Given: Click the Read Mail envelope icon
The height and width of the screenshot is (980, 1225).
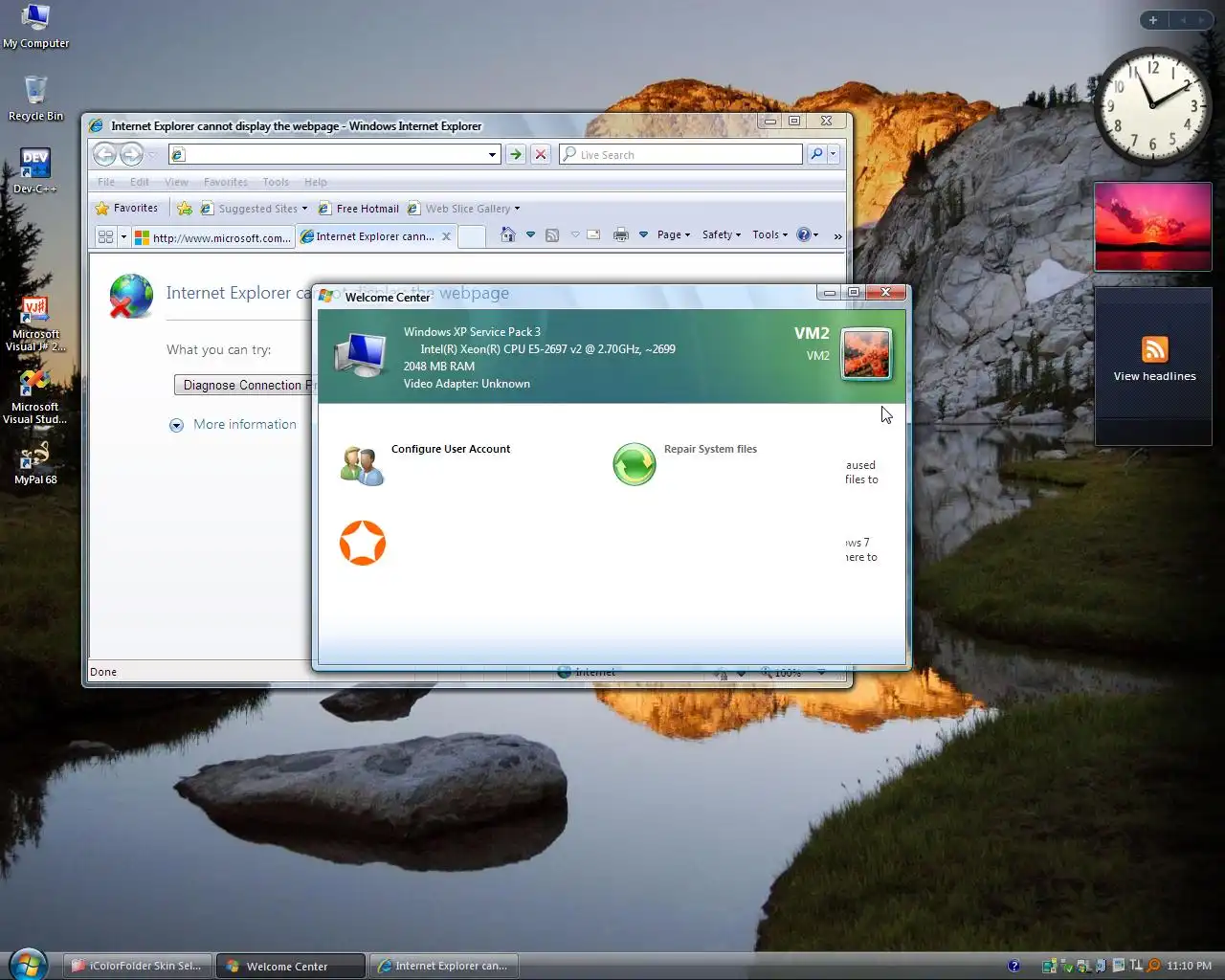Looking at the screenshot, I should [x=593, y=234].
